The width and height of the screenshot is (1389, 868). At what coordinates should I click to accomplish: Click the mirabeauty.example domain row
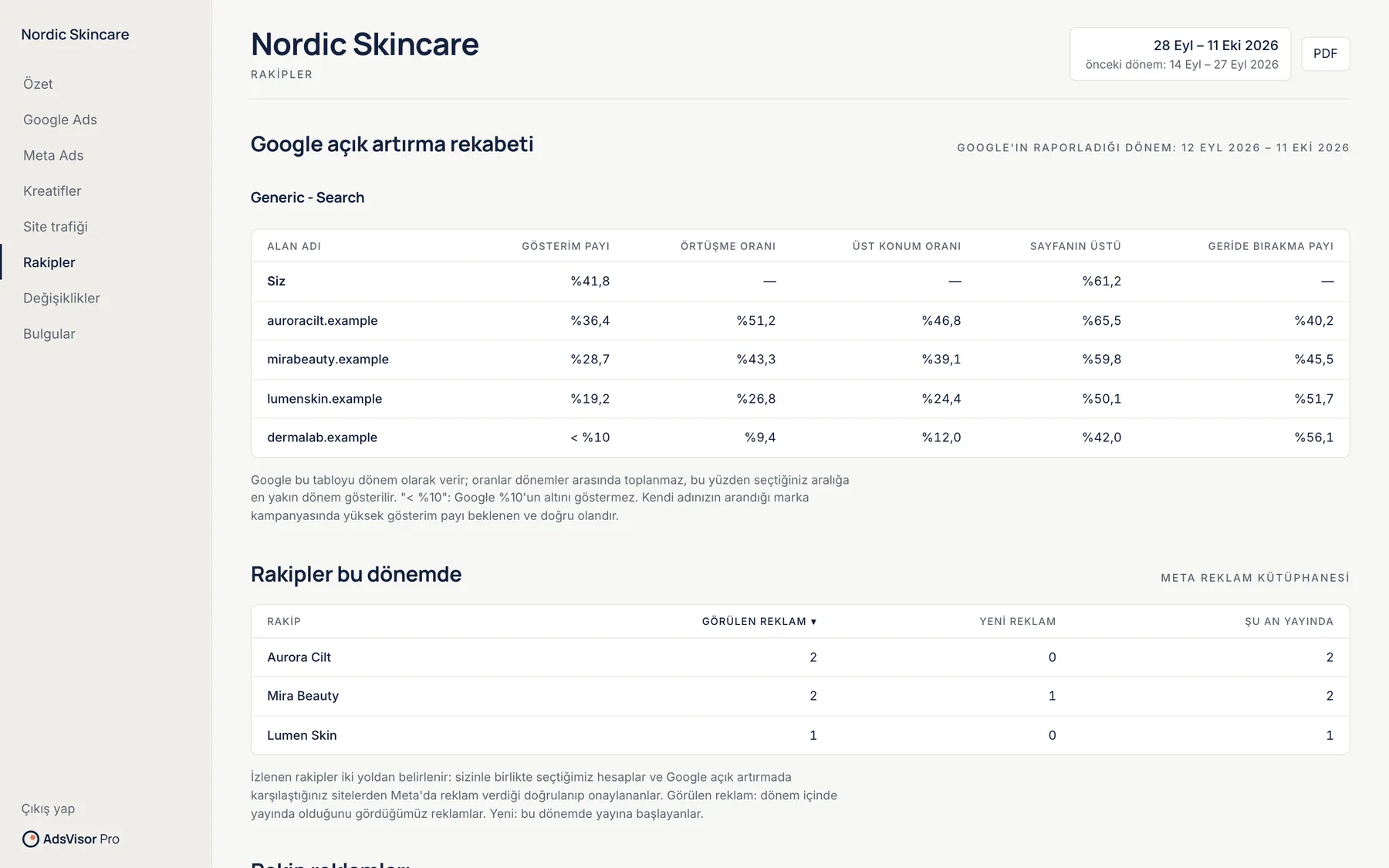(x=800, y=360)
